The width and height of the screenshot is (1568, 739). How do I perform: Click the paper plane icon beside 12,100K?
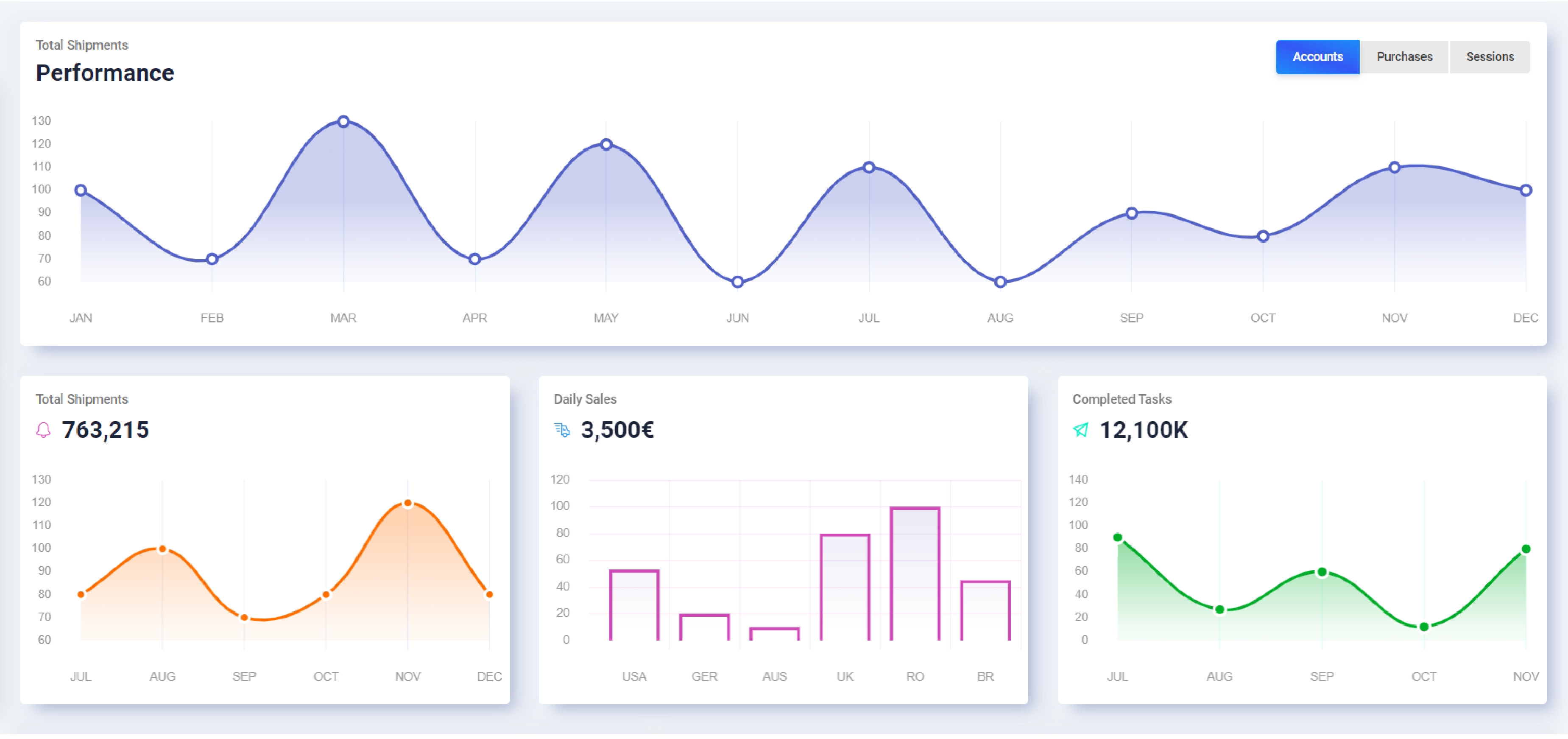(1080, 430)
